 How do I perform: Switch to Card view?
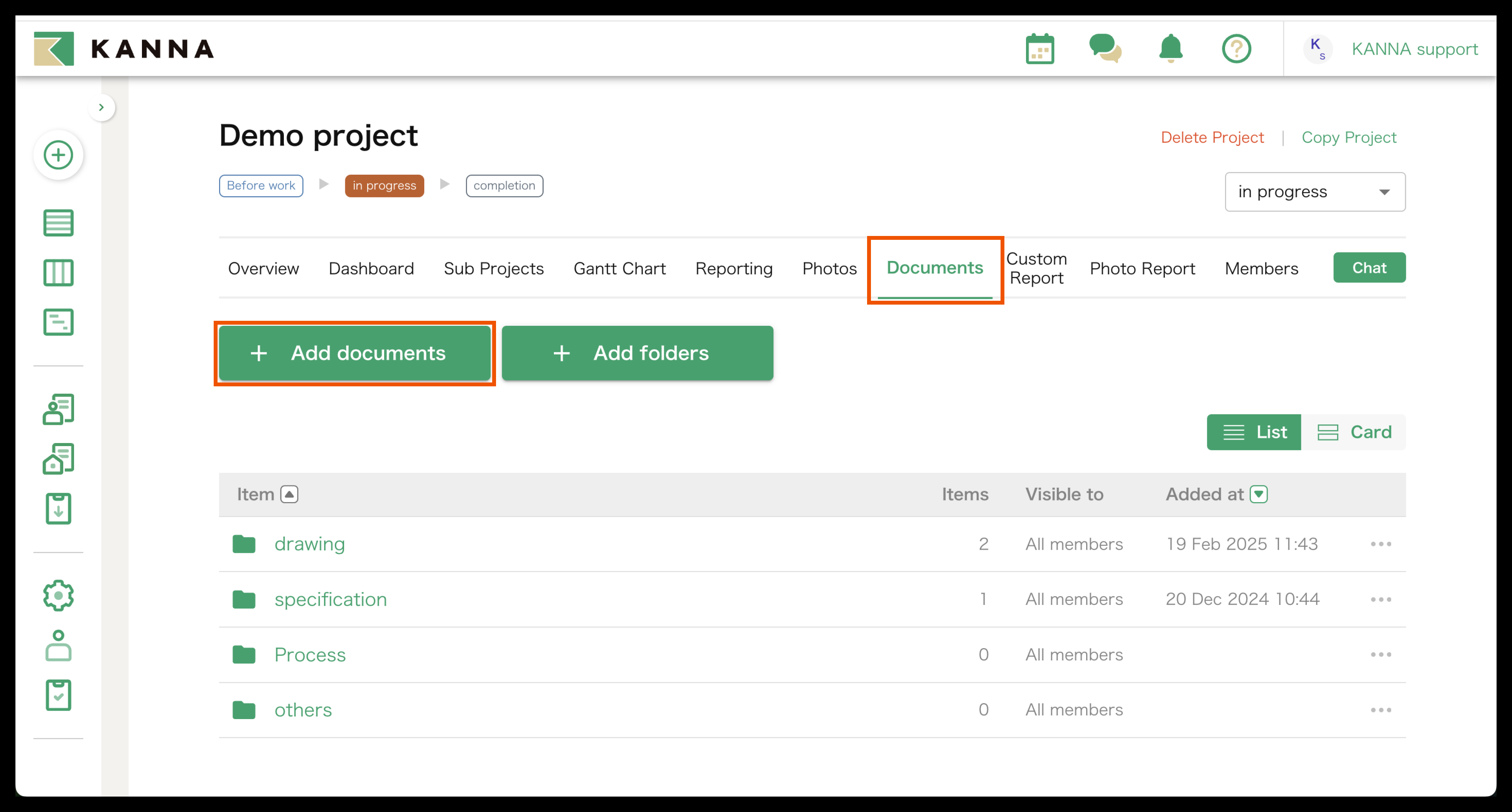(x=1354, y=432)
